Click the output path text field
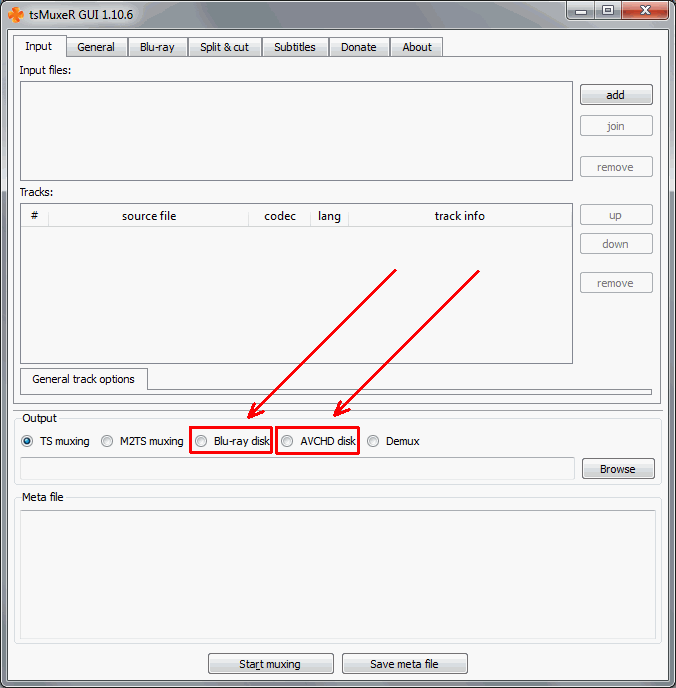676x688 pixels. pyautogui.click(x=297, y=469)
